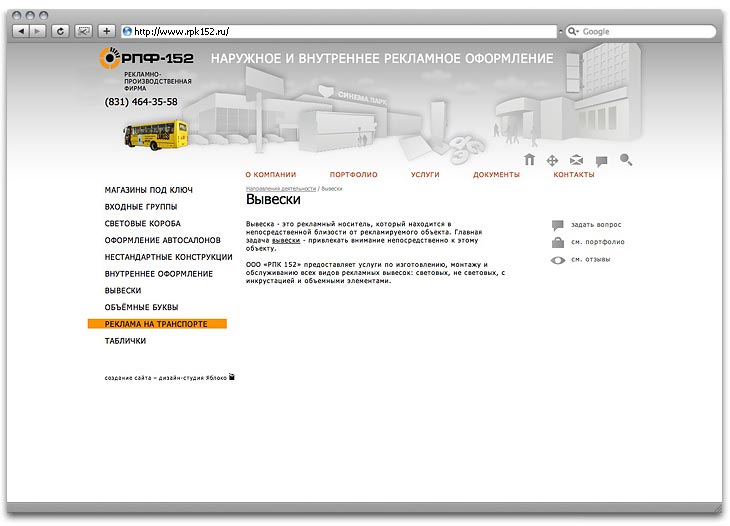The image size is (730, 526).
Task: Select СВЕТОВЫЕ КОРОБА in sidebar
Action: coord(142,223)
